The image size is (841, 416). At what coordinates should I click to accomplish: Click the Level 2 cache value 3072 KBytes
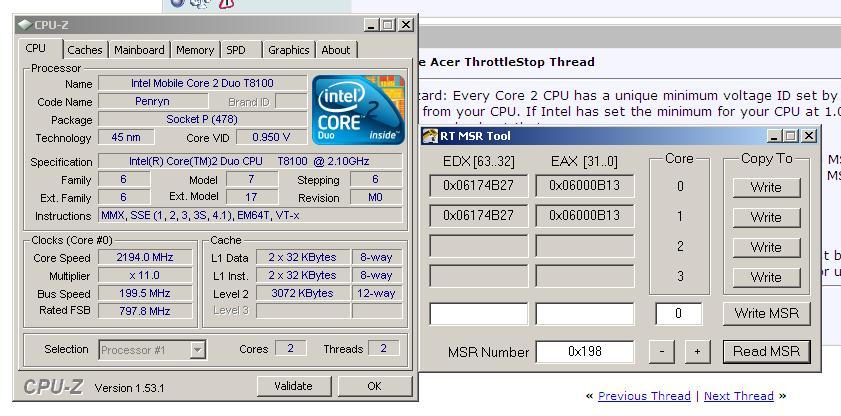[x=303, y=293]
